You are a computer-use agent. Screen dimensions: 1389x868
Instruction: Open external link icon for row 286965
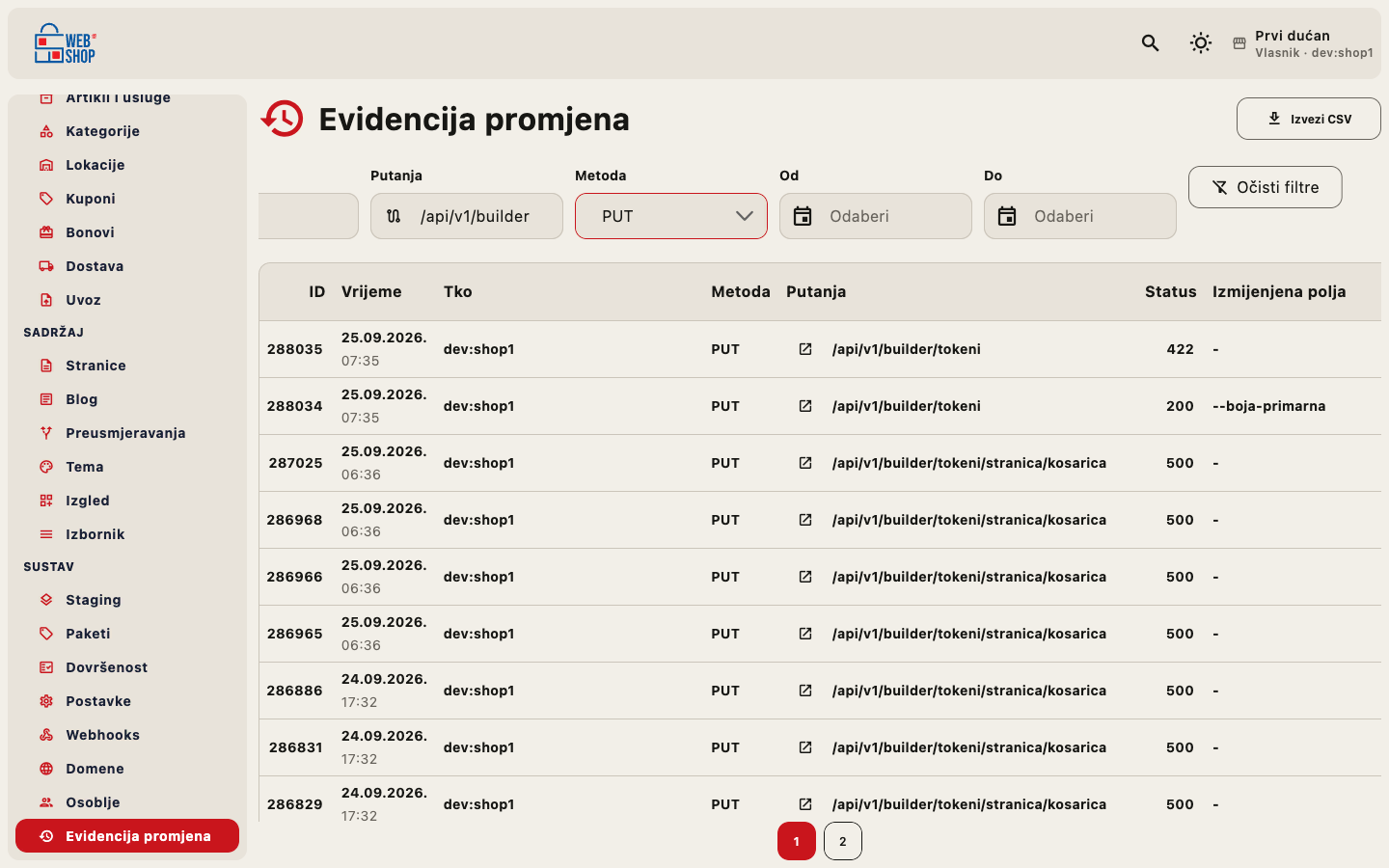pos(805,634)
